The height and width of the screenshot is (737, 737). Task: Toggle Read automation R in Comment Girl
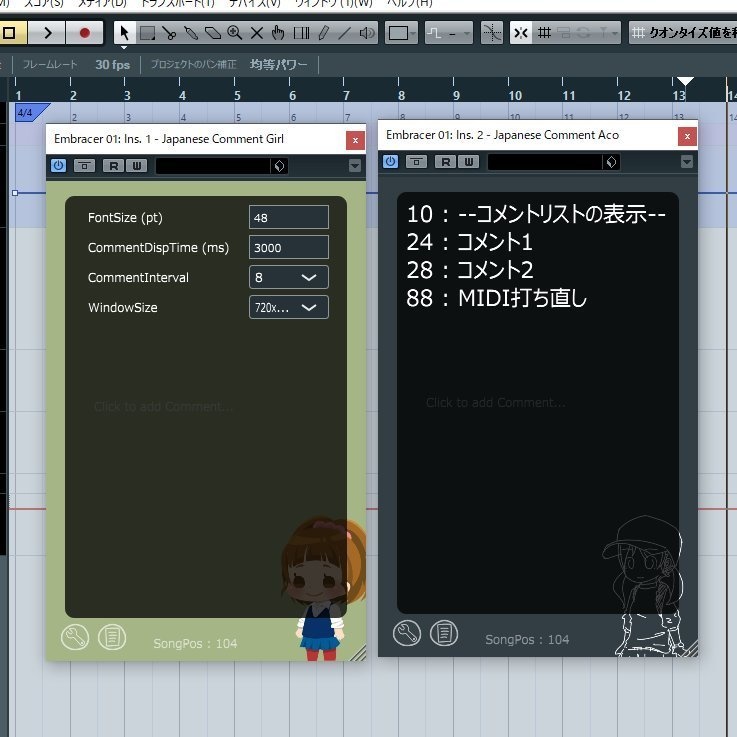(x=114, y=165)
